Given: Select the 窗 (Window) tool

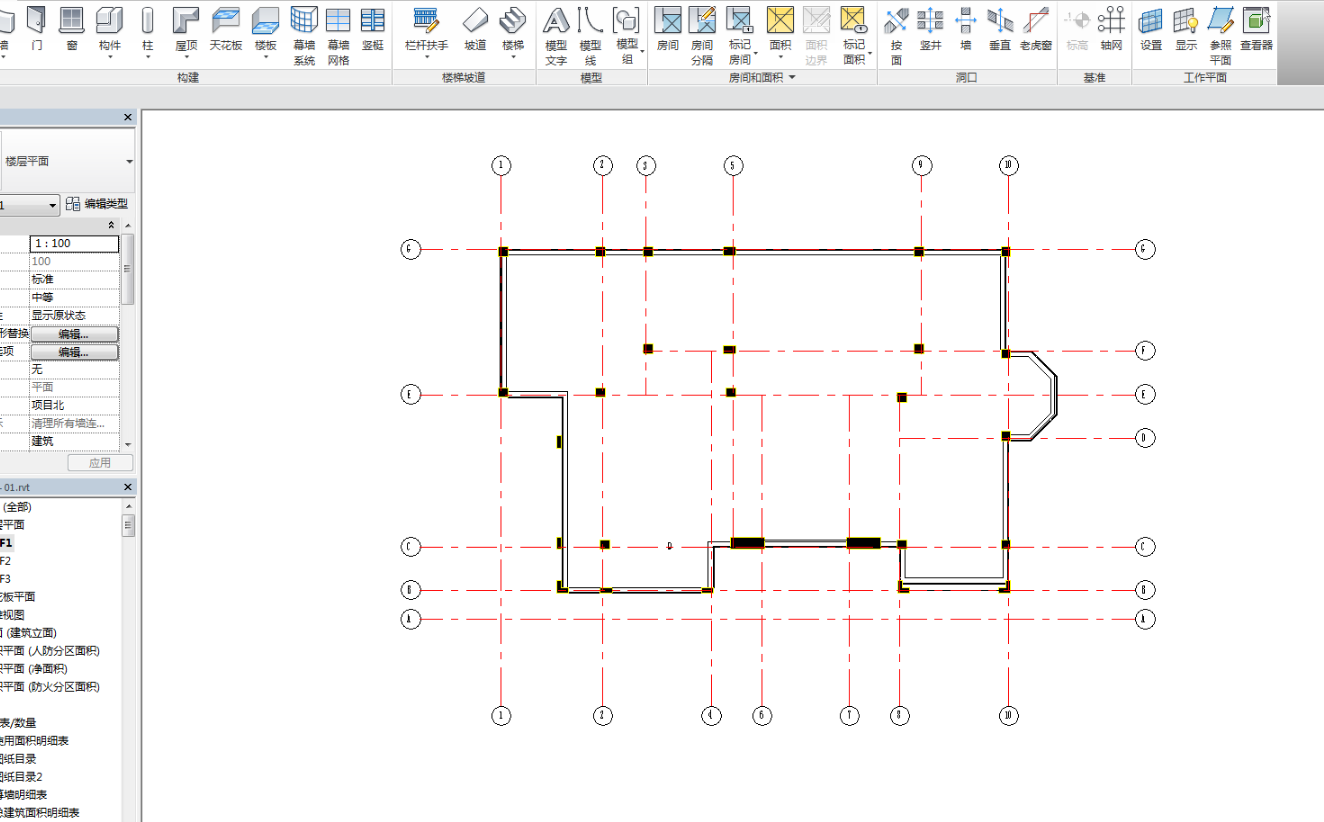Looking at the screenshot, I should [x=71, y=28].
